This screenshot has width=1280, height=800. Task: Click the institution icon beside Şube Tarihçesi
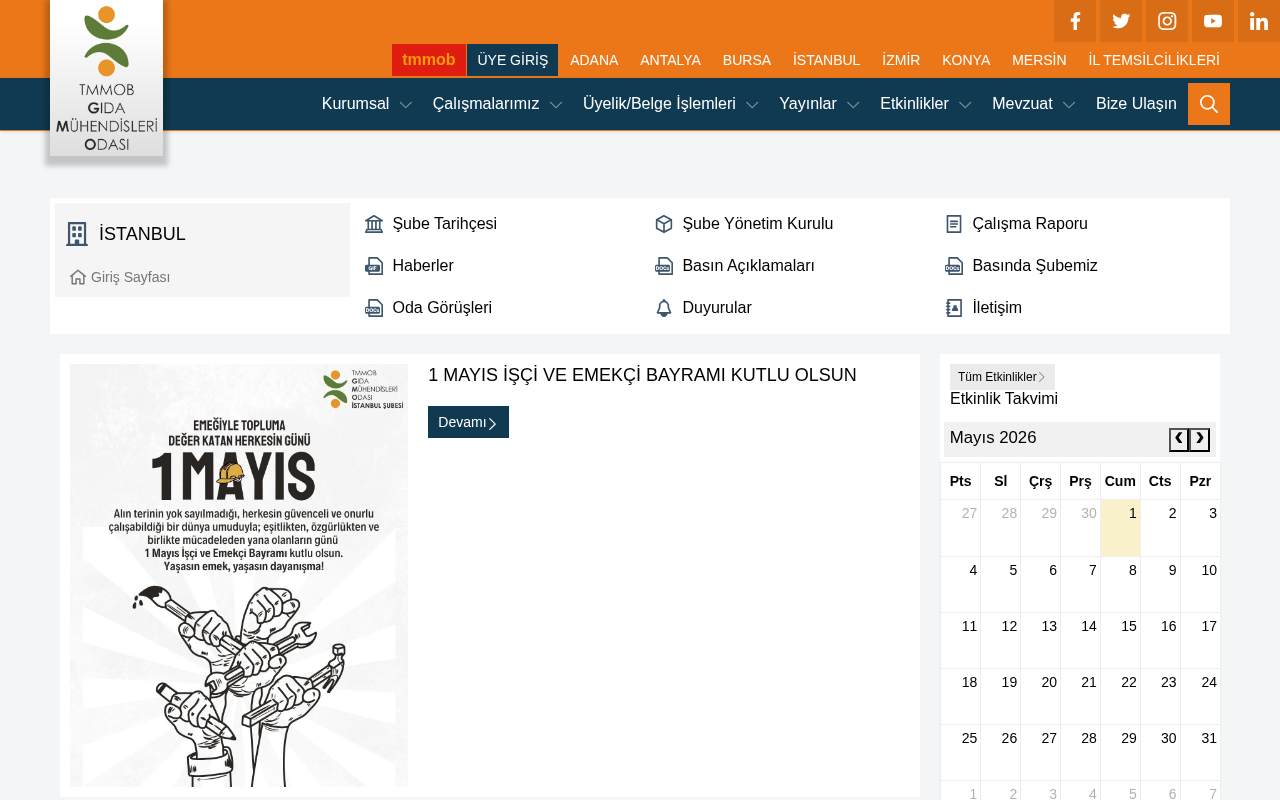tap(374, 224)
